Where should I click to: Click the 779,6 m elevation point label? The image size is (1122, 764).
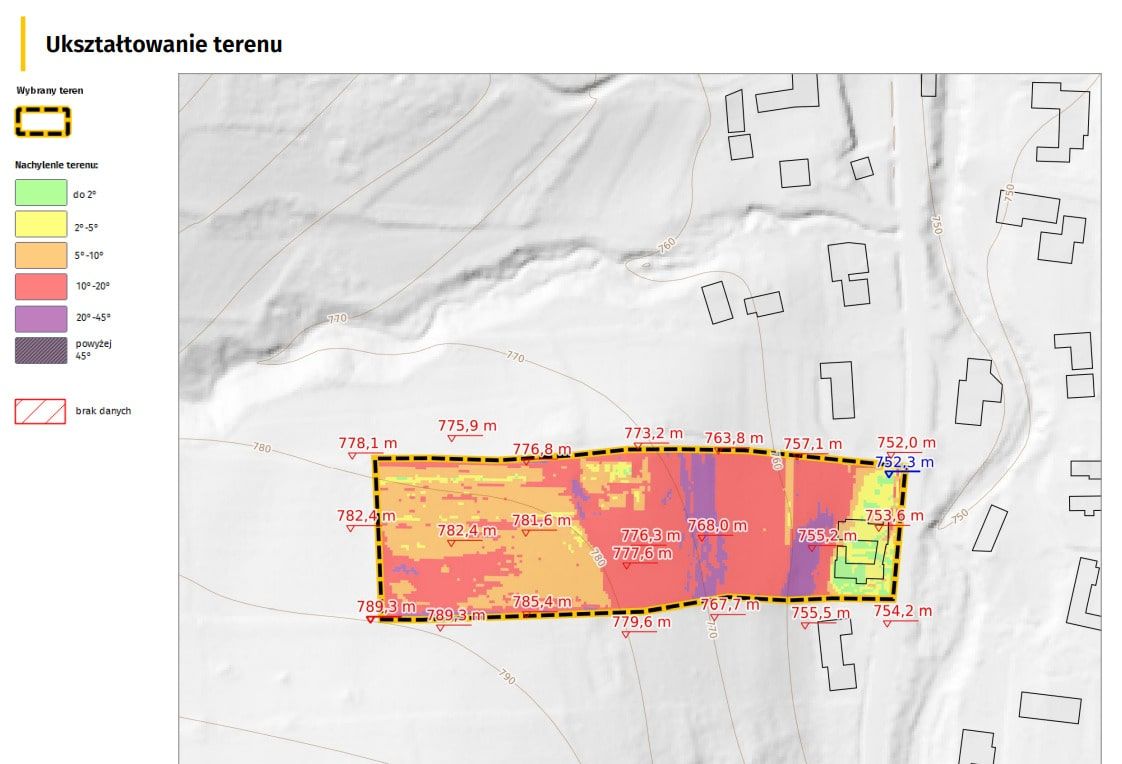pos(641,622)
